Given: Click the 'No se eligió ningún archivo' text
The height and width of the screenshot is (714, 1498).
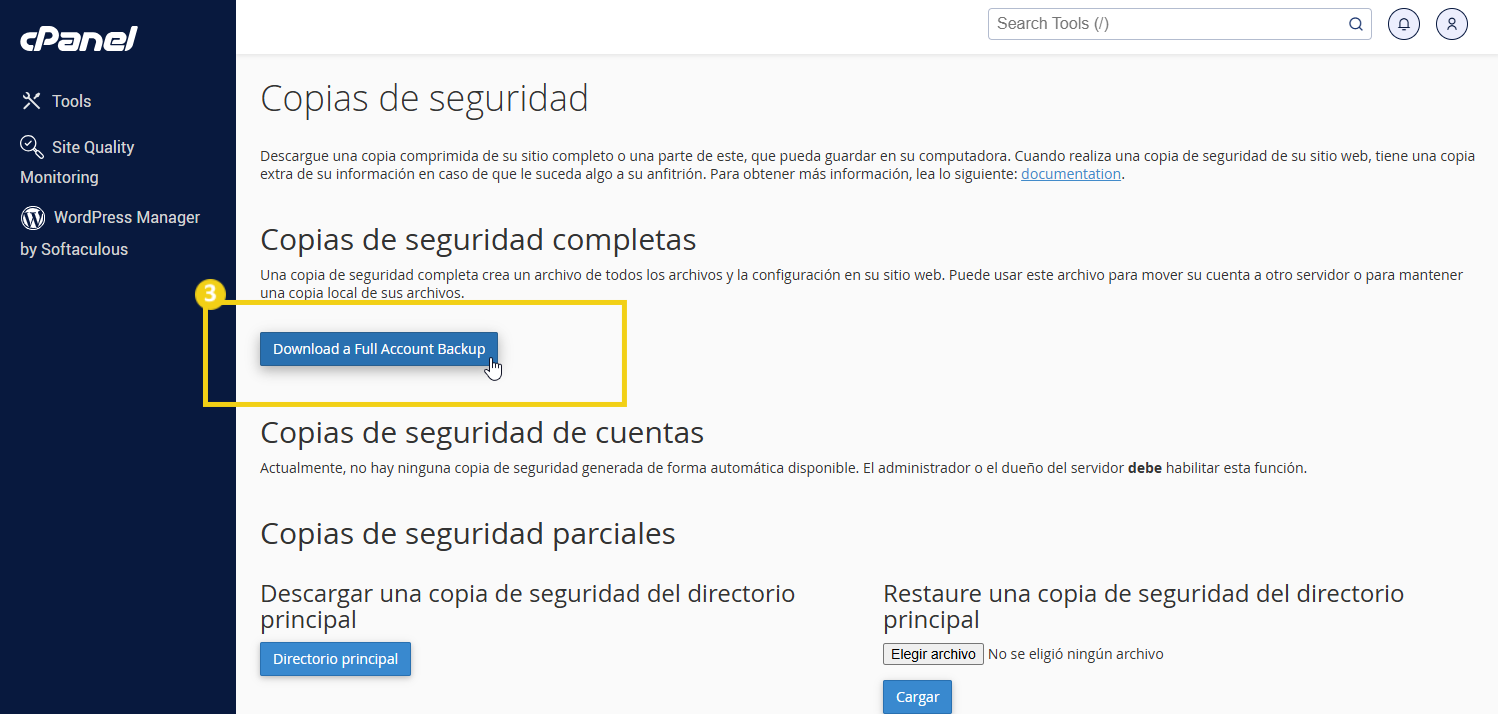Looking at the screenshot, I should click(1076, 654).
